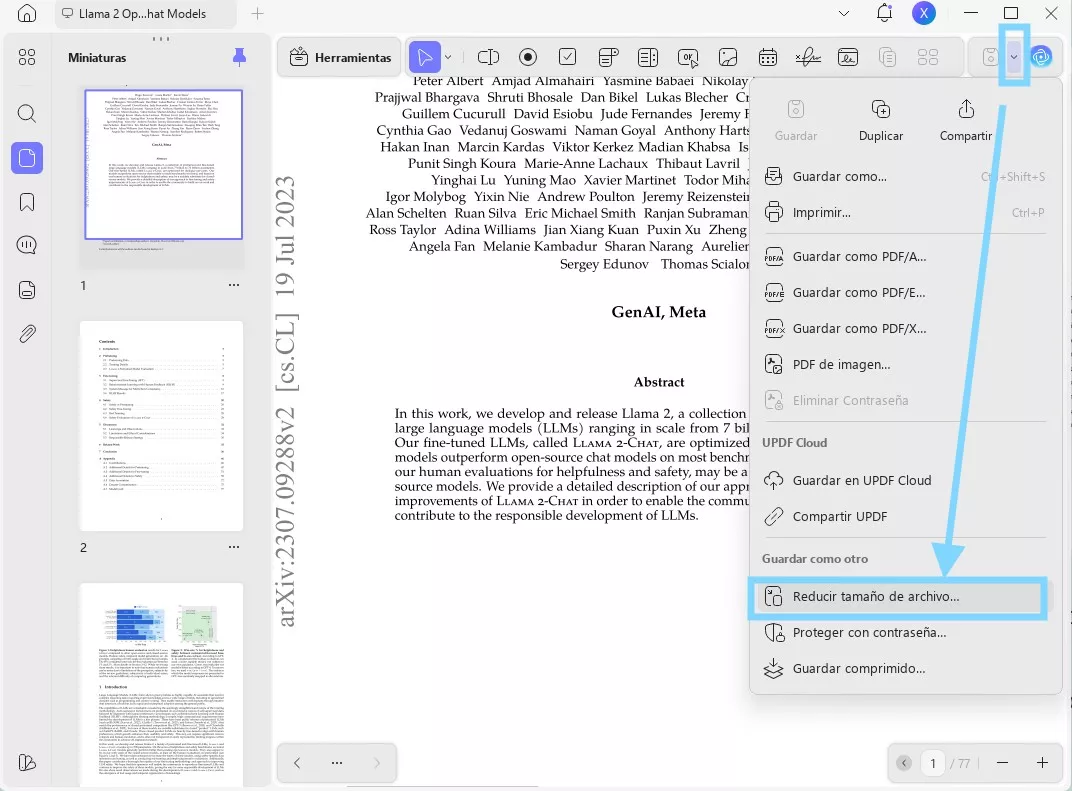Click the Herramientas button
Screen dimensions: 1072x791
click(x=340, y=57)
